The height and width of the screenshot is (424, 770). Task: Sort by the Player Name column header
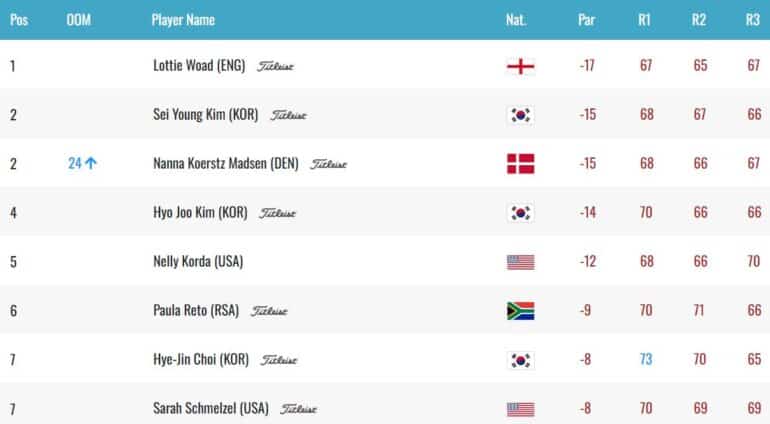183,20
